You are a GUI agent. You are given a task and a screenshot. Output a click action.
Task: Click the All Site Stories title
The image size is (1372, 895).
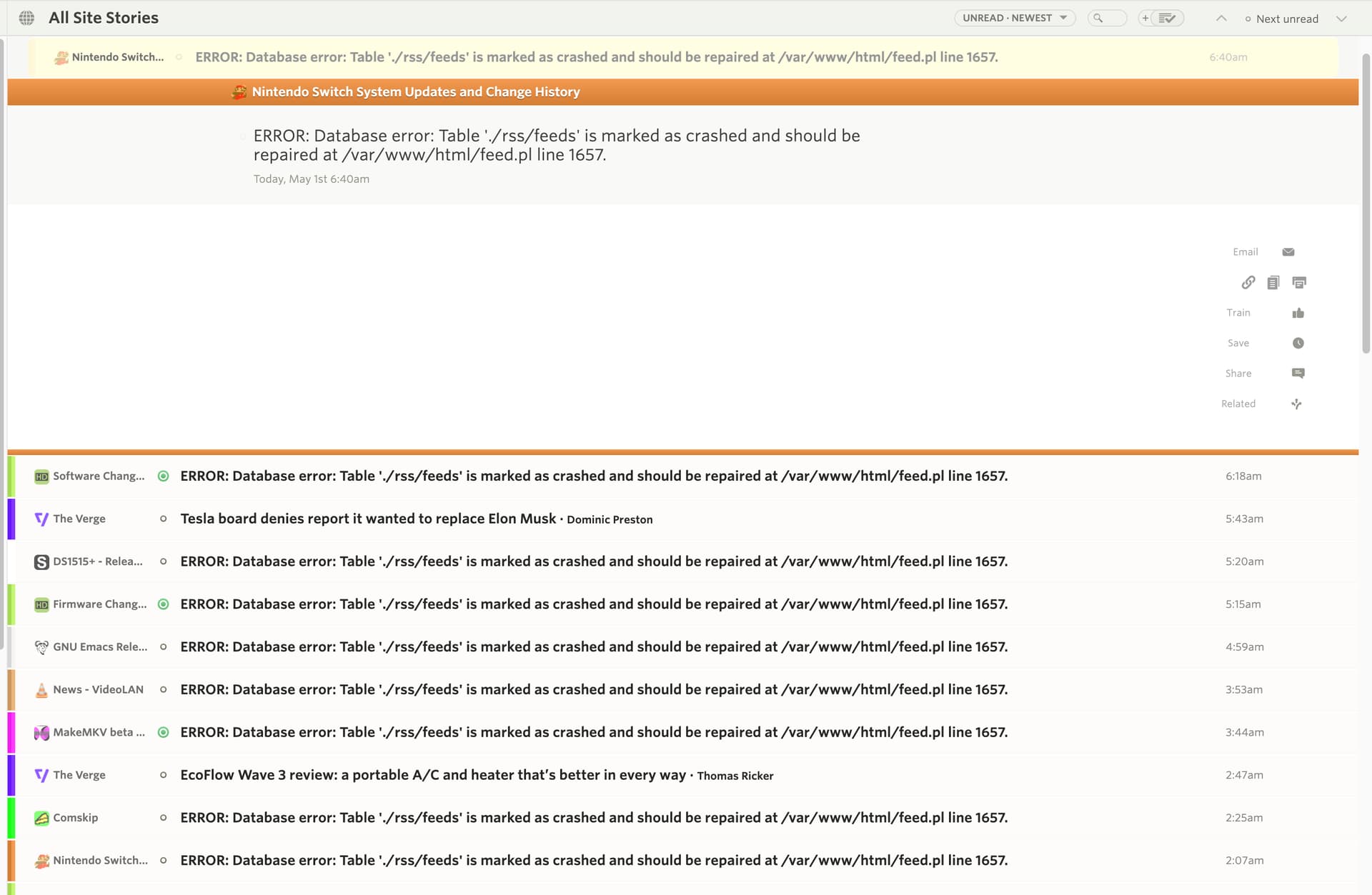click(x=104, y=18)
